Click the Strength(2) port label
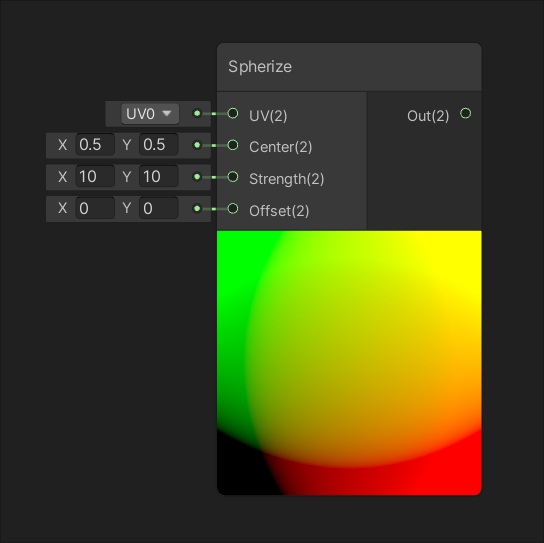Screen dimensions: 544x543 click(x=287, y=179)
